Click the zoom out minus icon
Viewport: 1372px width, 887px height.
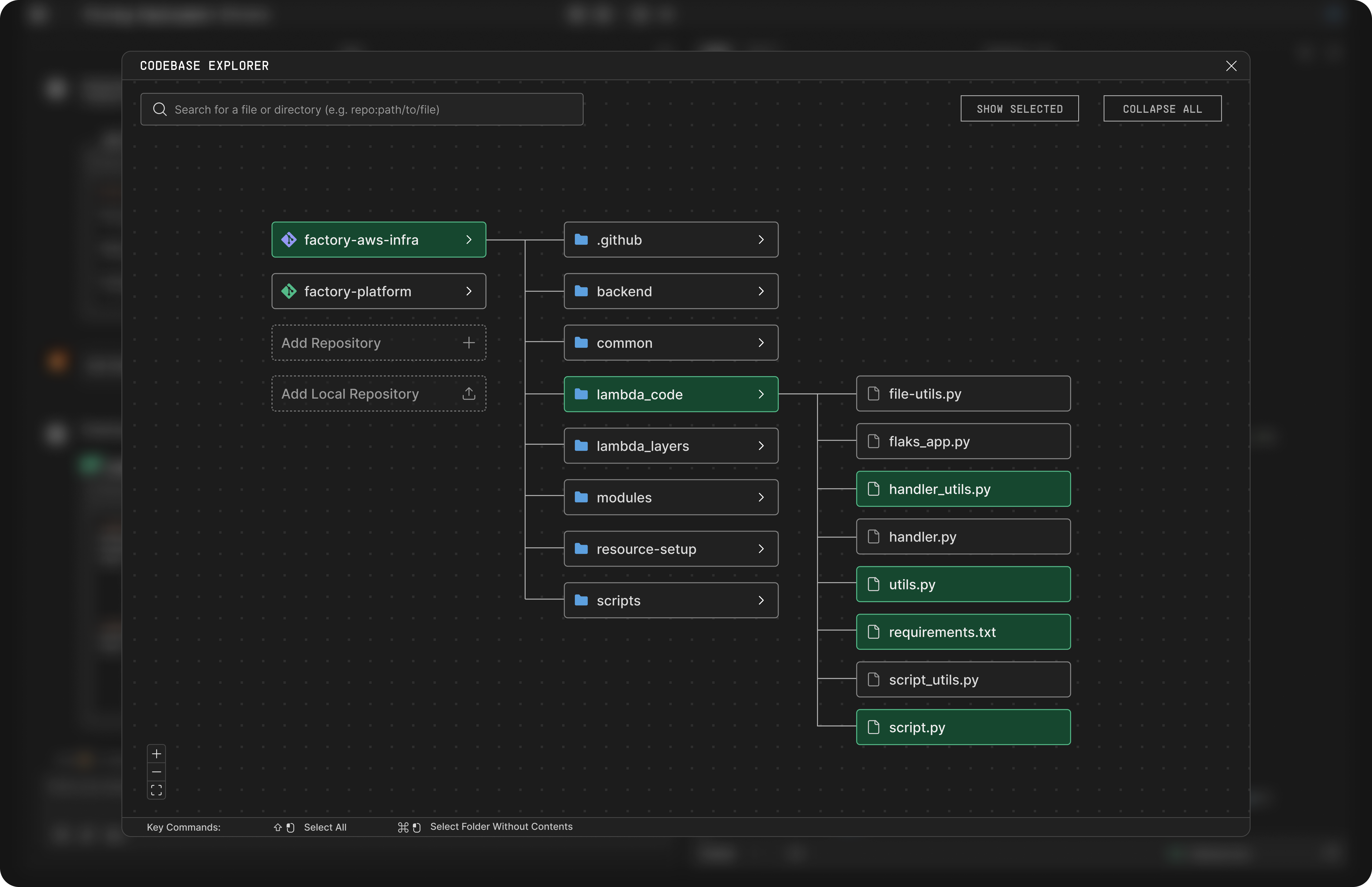tap(156, 772)
